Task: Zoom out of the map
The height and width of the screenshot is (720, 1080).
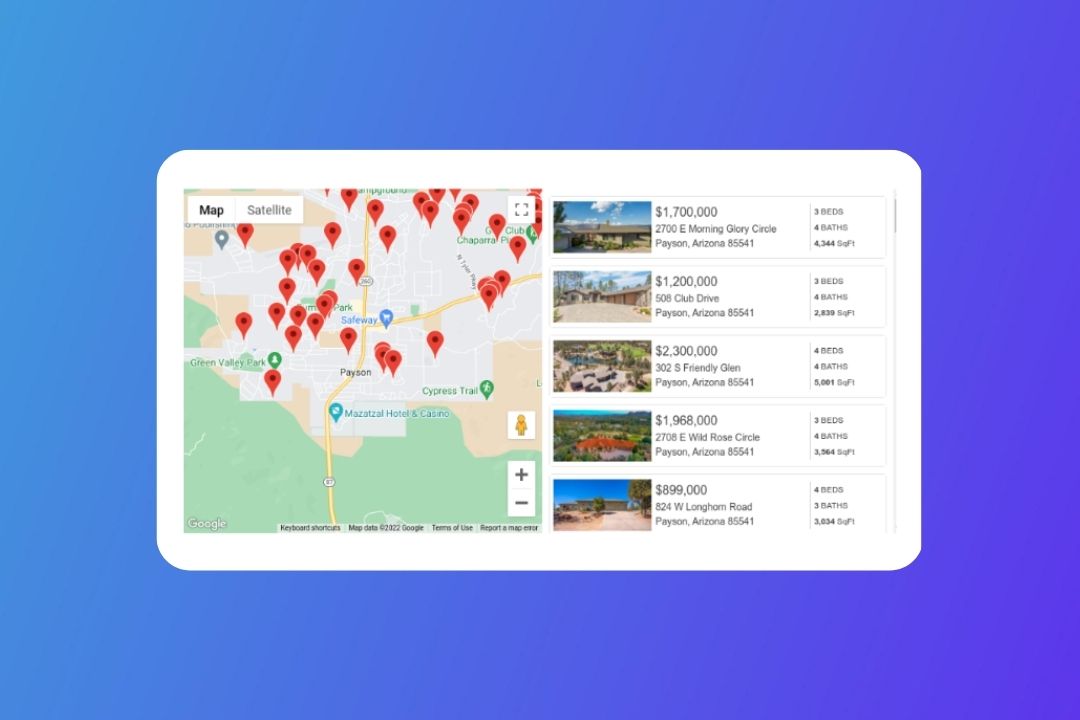Action: 521,503
